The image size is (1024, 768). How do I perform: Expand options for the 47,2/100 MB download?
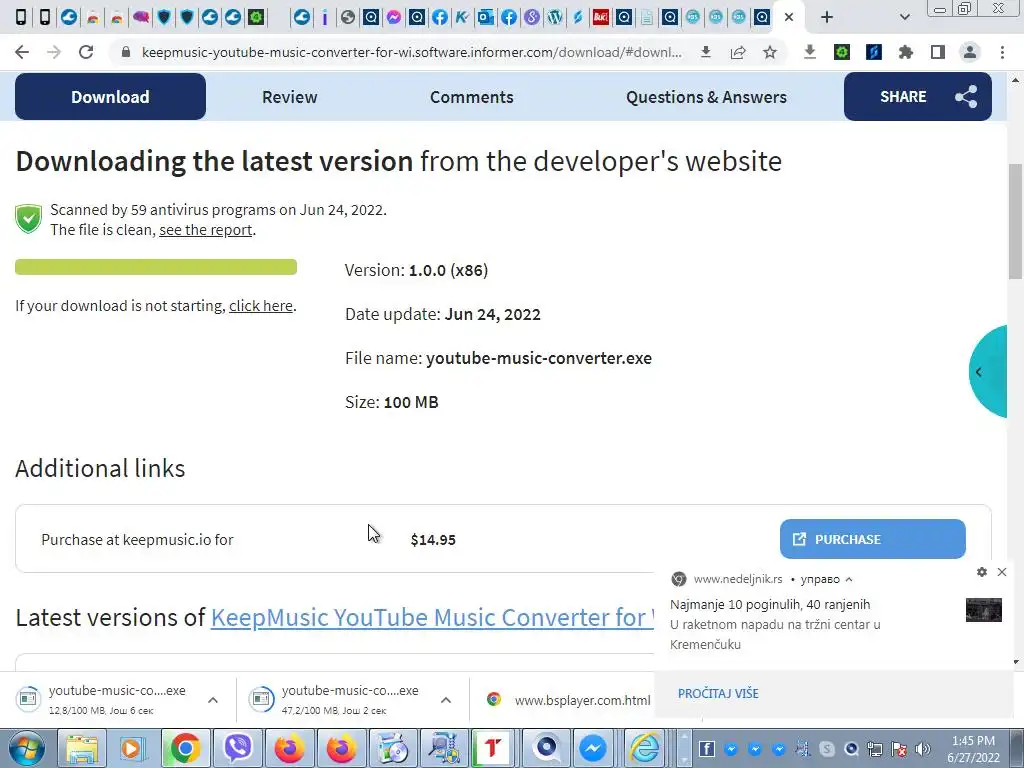(x=446, y=700)
